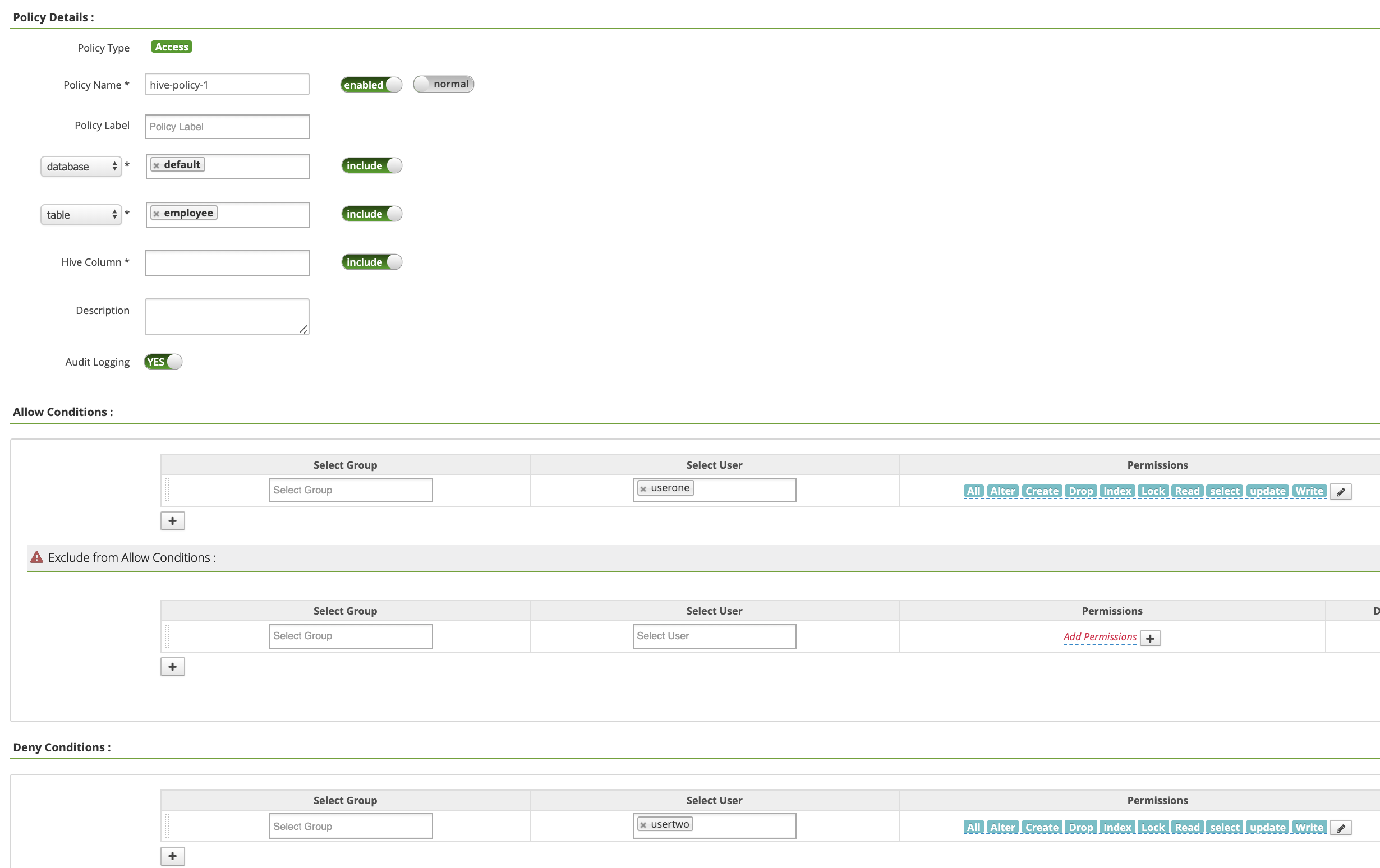Image resolution: width=1380 pixels, height=868 pixels.
Task: Open Select Group field in Allow Conditions
Action: (x=351, y=491)
